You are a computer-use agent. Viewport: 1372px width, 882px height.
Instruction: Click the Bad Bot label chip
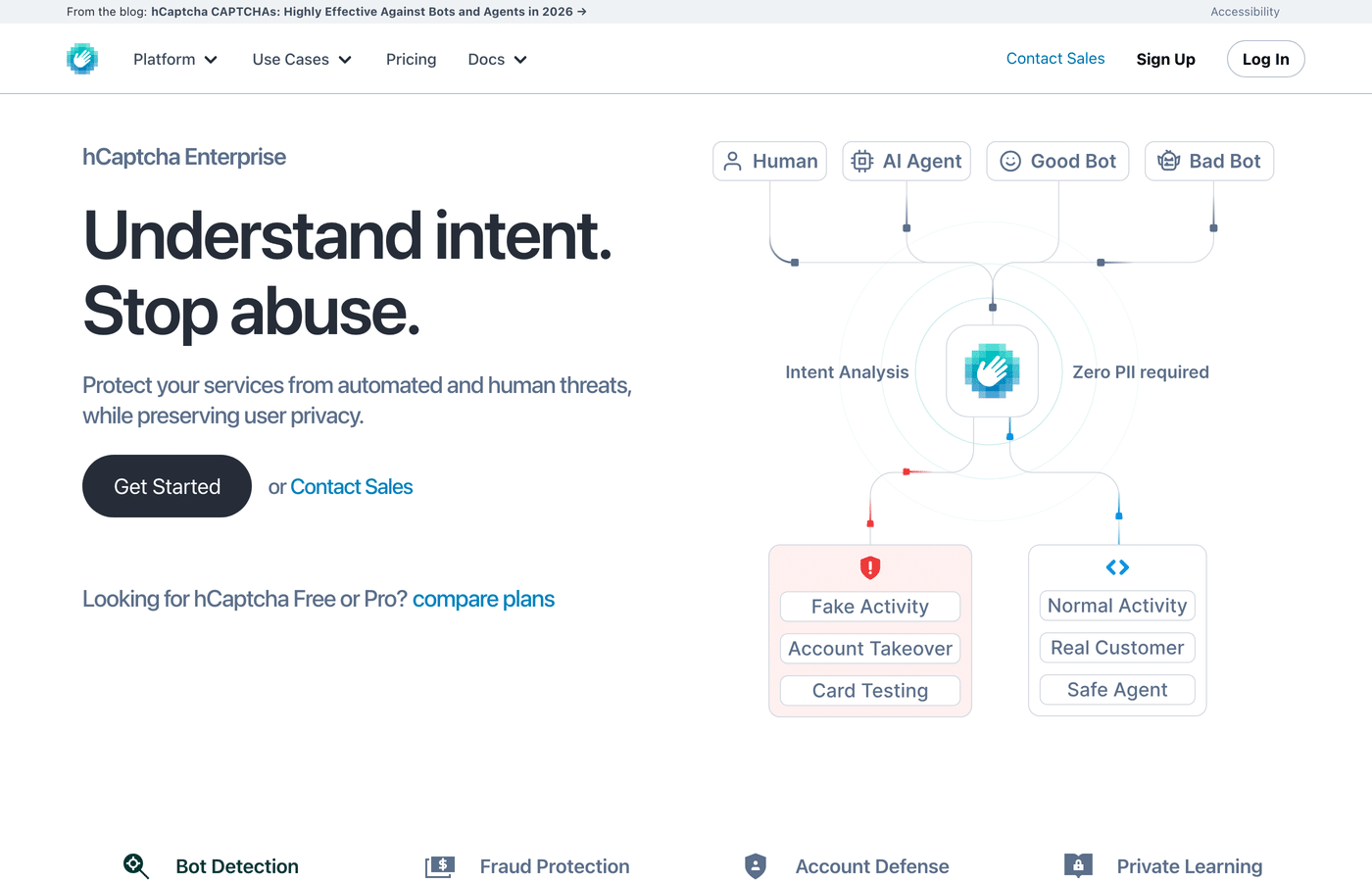(x=1209, y=162)
